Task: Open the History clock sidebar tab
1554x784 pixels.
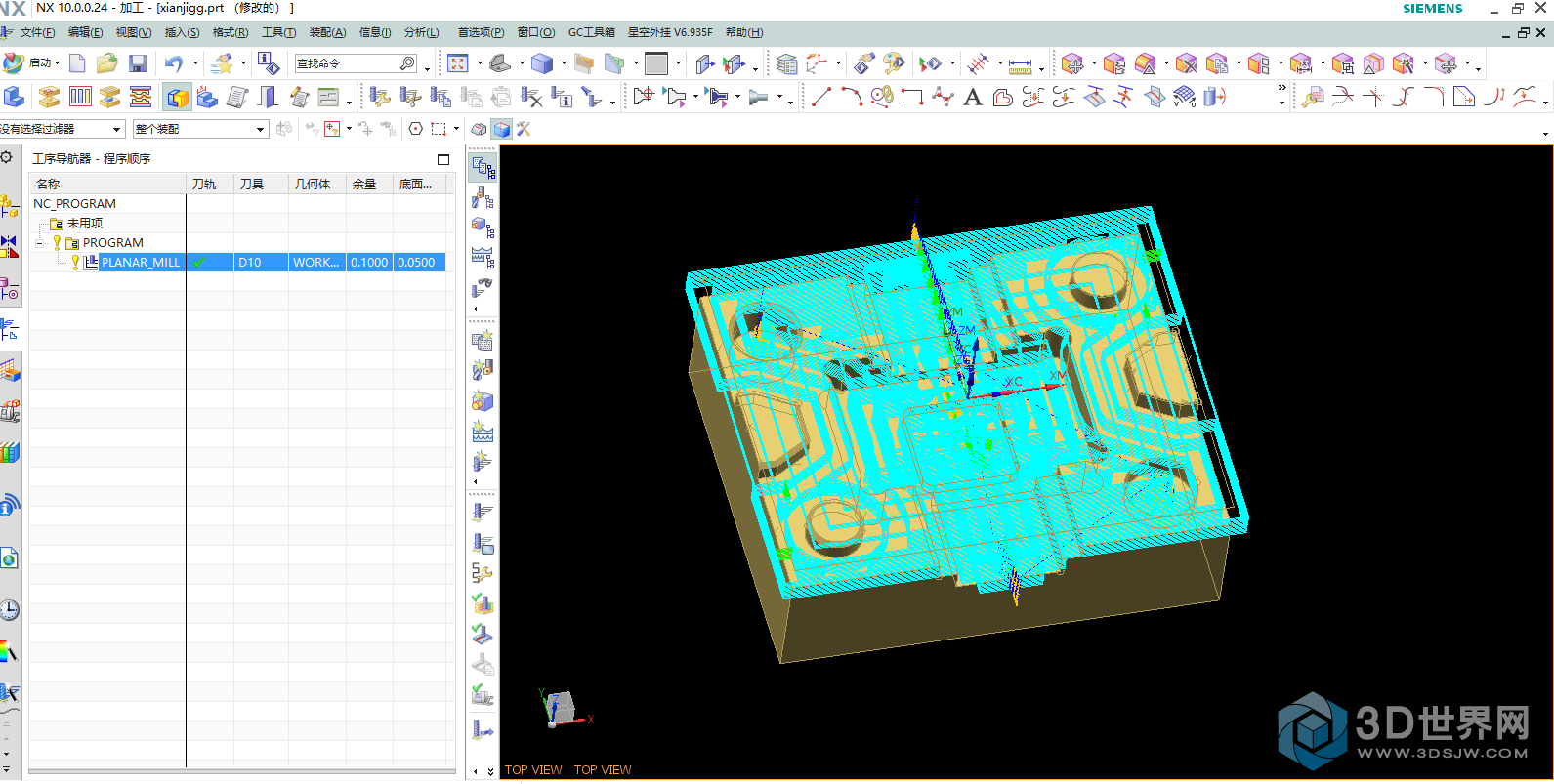Action: tap(9, 610)
